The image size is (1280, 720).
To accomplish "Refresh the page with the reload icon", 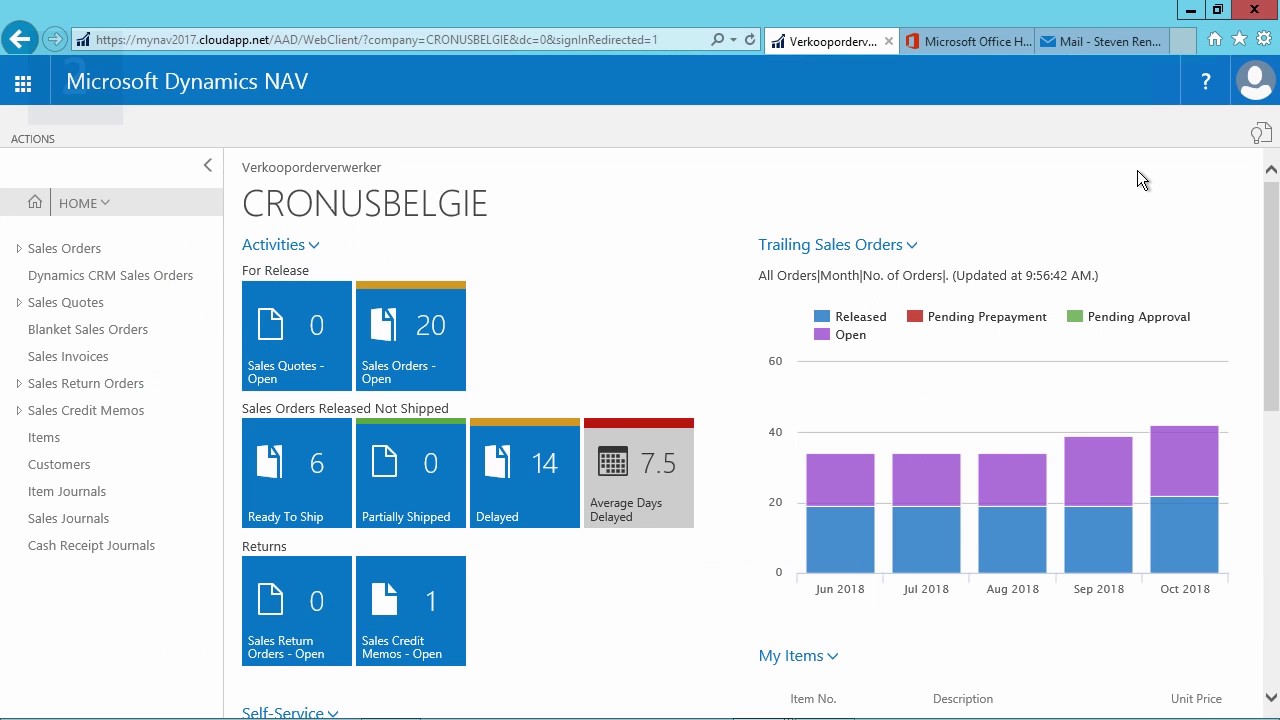I will coord(750,40).
